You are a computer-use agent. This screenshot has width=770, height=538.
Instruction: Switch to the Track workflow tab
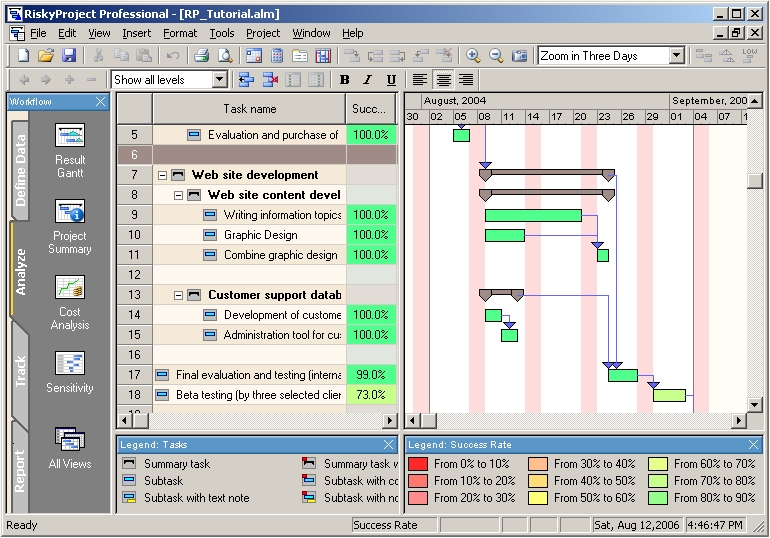point(21,371)
